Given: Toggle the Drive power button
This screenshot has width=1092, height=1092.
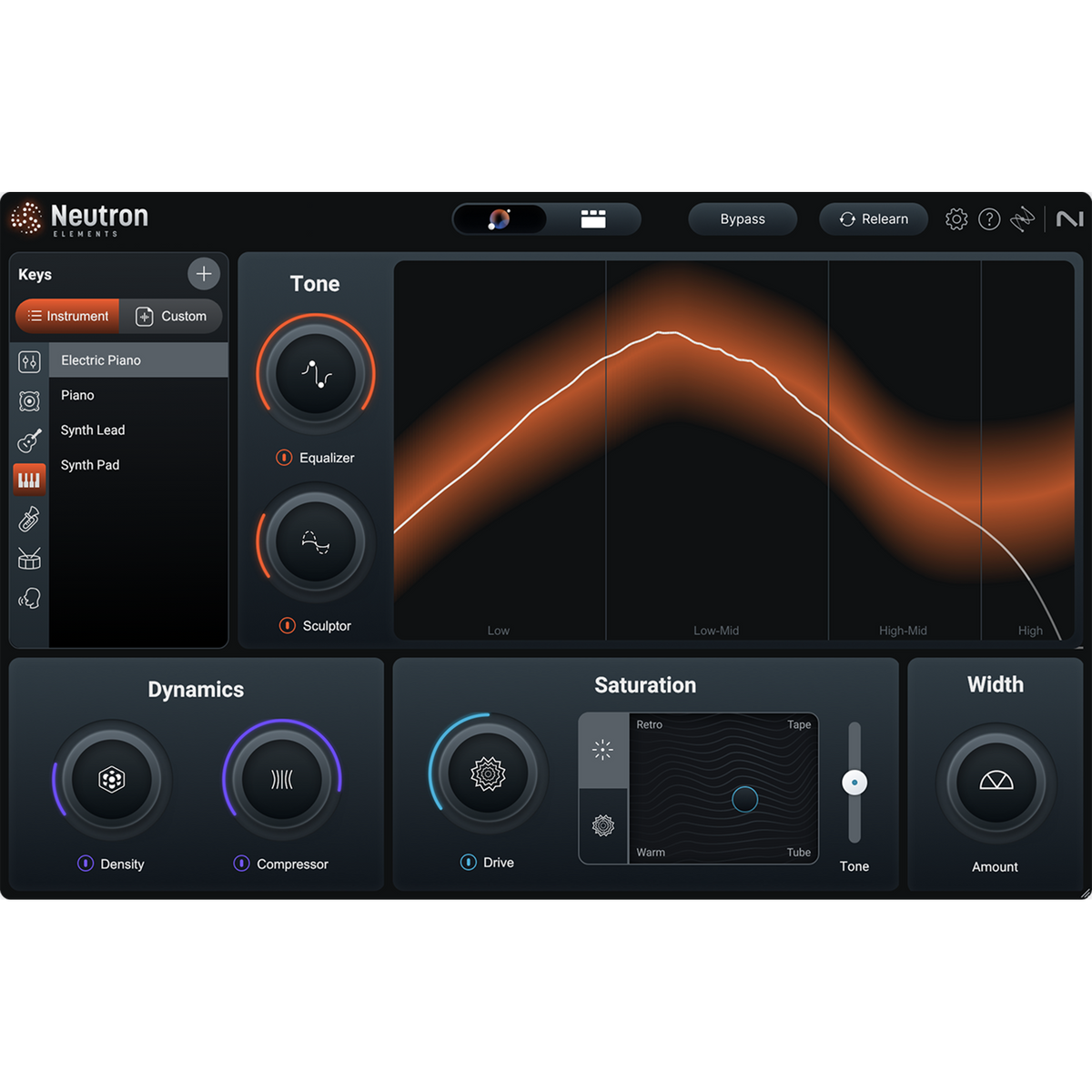Looking at the screenshot, I should tap(469, 862).
